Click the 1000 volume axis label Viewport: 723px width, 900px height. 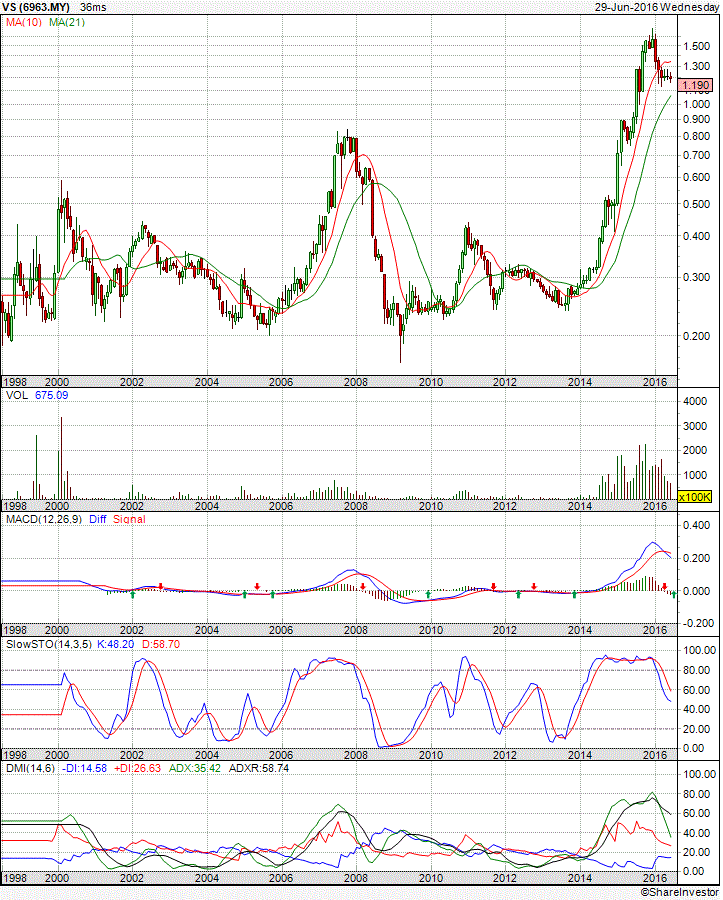tap(695, 475)
